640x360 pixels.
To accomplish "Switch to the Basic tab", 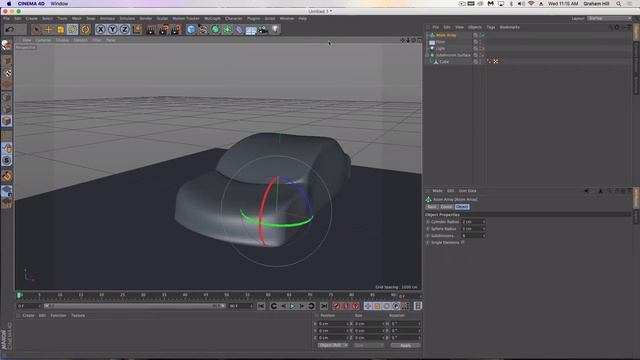I will coord(432,207).
